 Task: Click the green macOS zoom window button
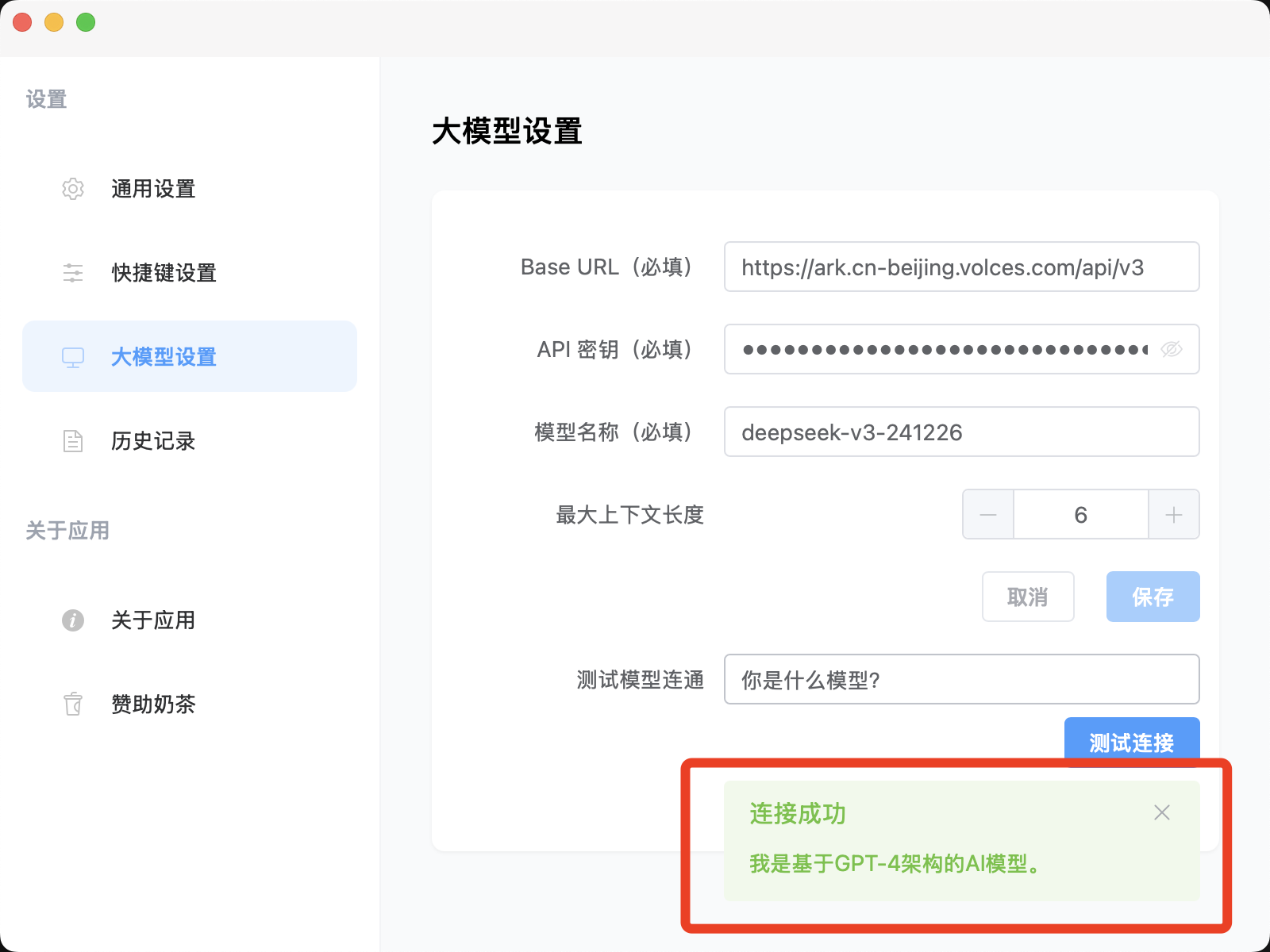click(86, 22)
